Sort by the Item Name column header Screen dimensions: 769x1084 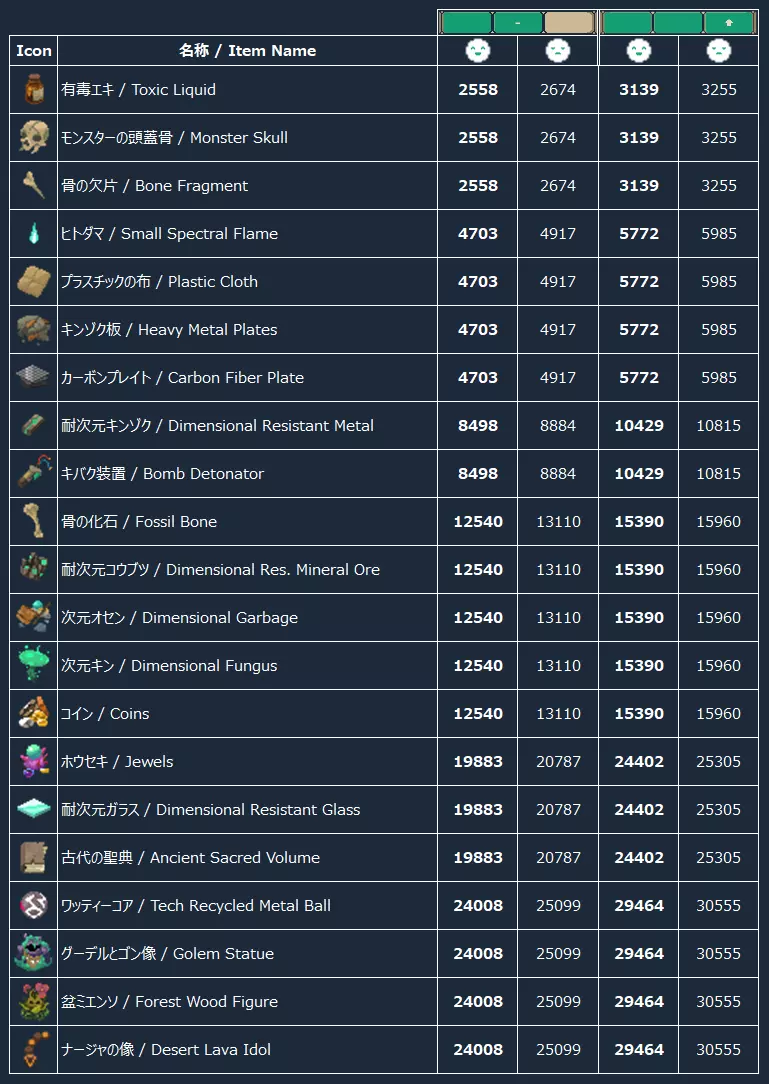tap(247, 51)
